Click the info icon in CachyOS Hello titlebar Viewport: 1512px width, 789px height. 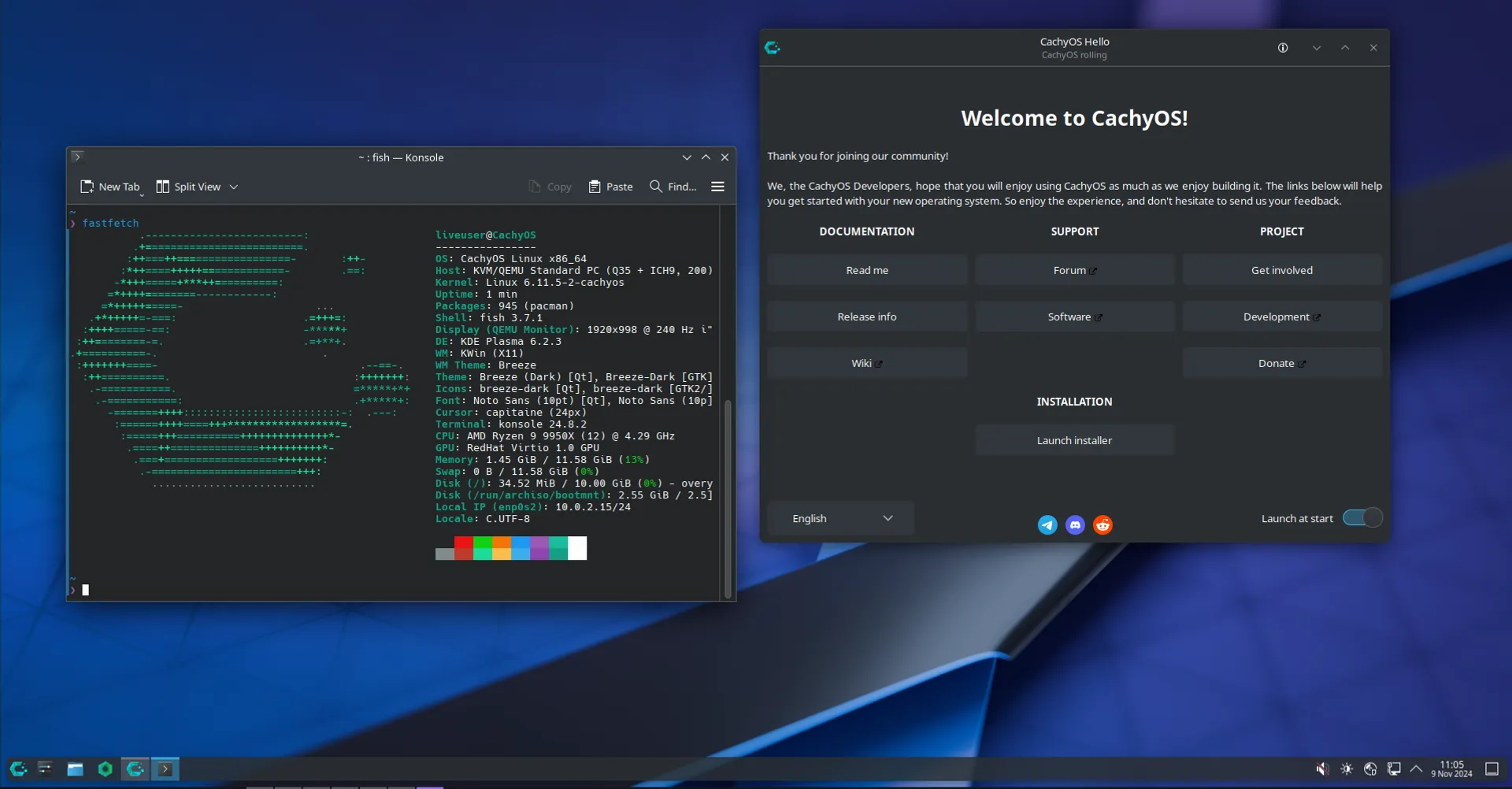(x=1283, y=47)
